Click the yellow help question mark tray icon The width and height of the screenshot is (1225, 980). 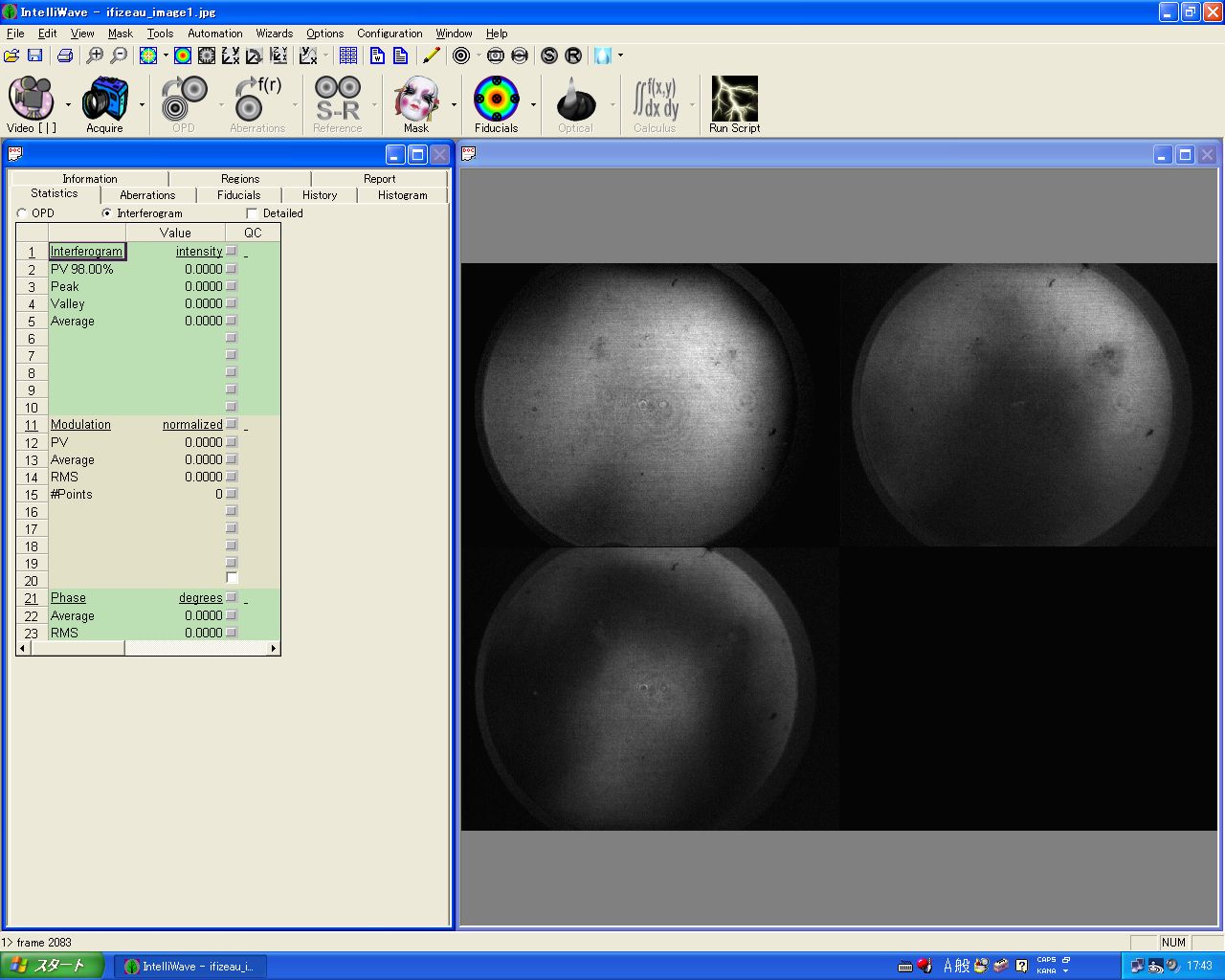1021,966
